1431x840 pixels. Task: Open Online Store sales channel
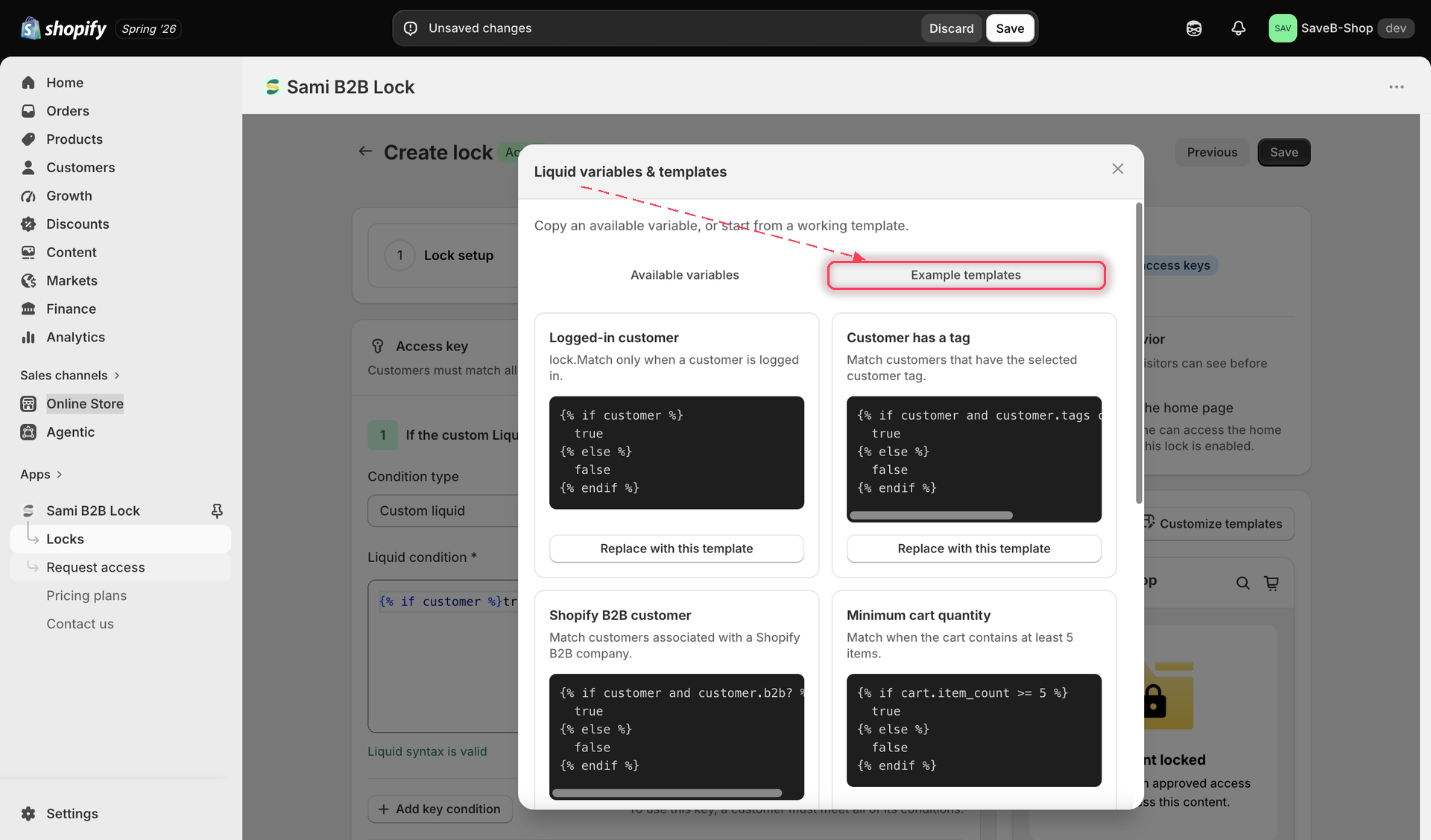click(x=85, y=404)
